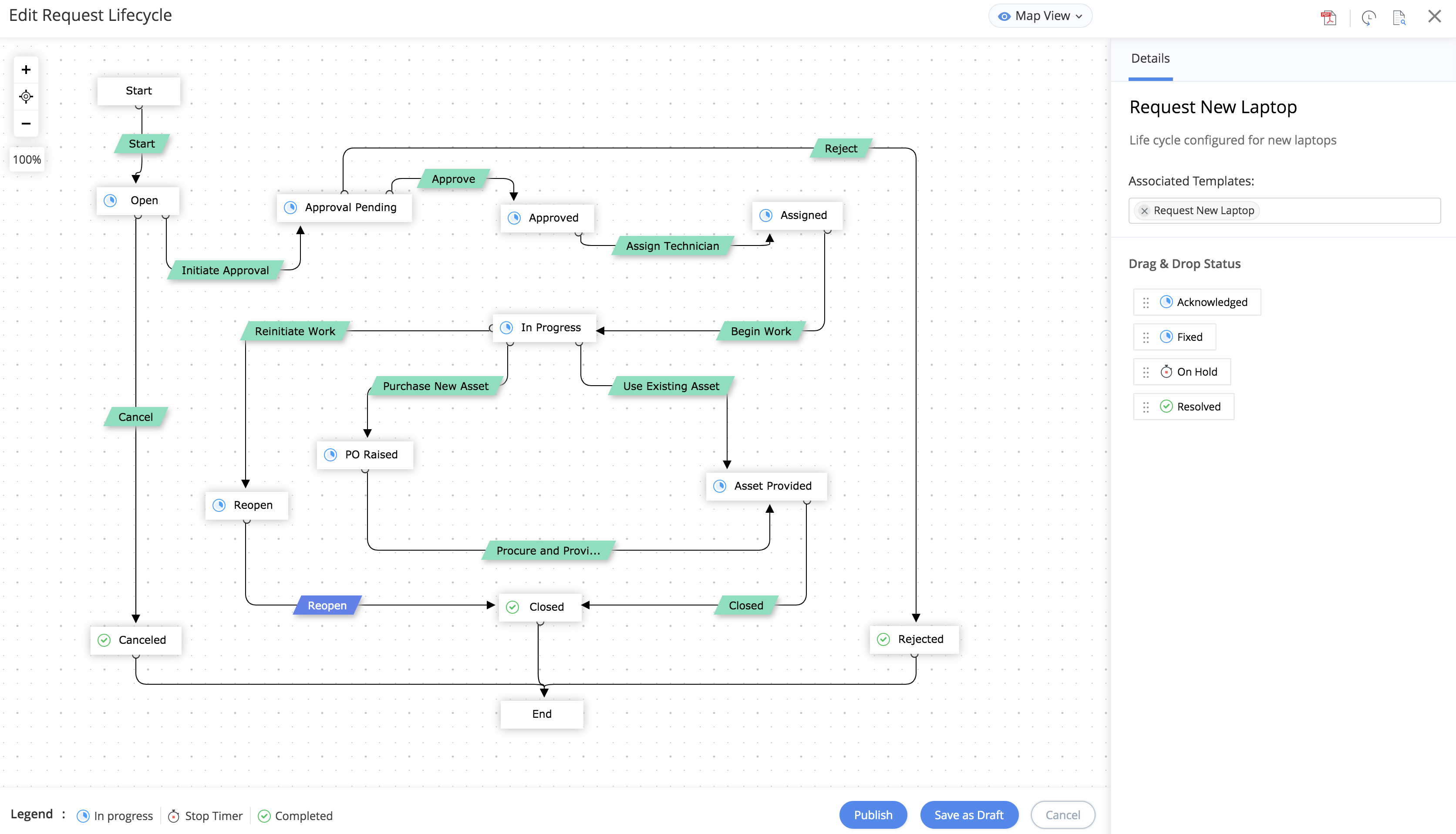Click the Publish button
This screenshot has height=834, width=1456.
point(873,814)
